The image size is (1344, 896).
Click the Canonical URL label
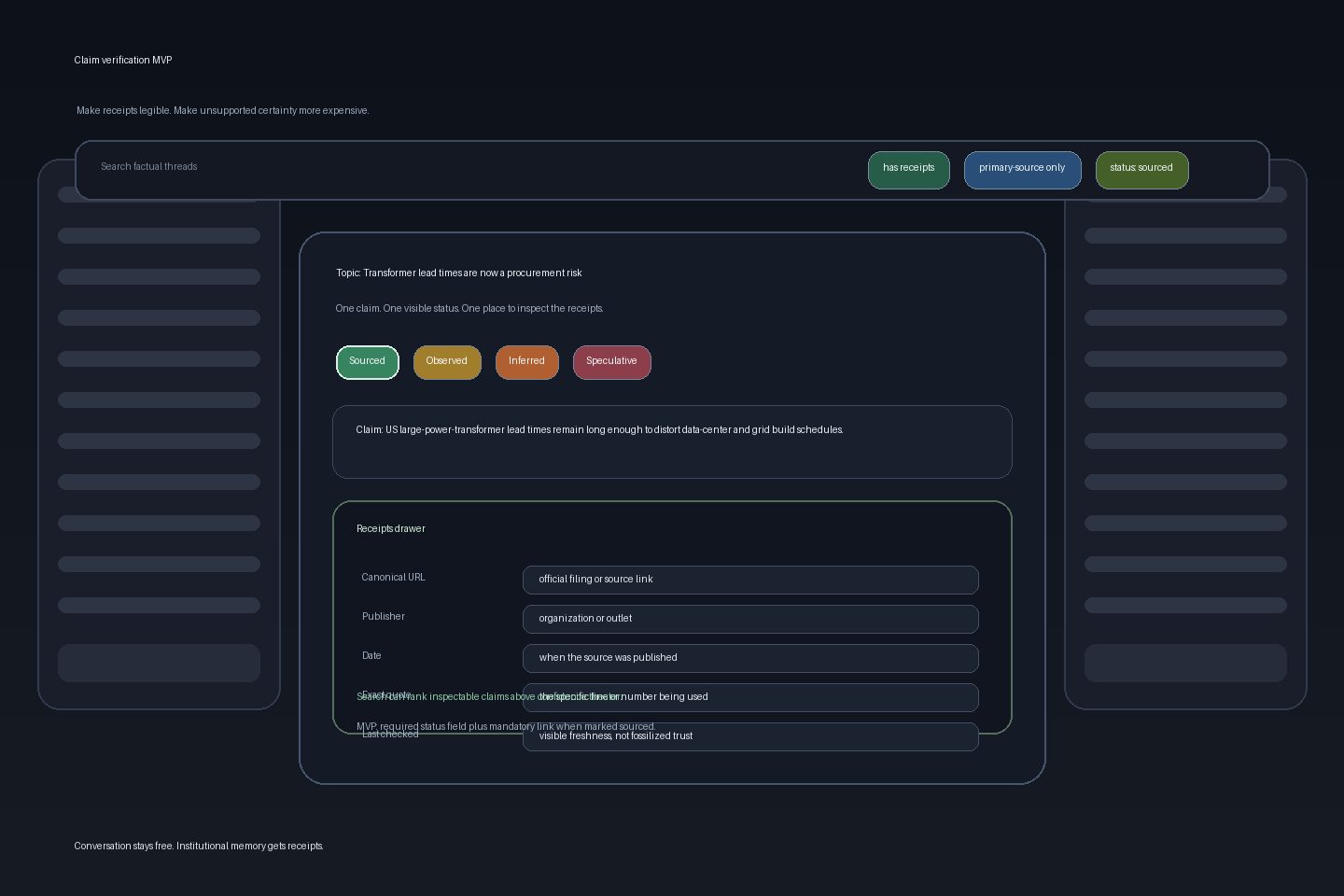pyautogui.click(x=393, y=578)
